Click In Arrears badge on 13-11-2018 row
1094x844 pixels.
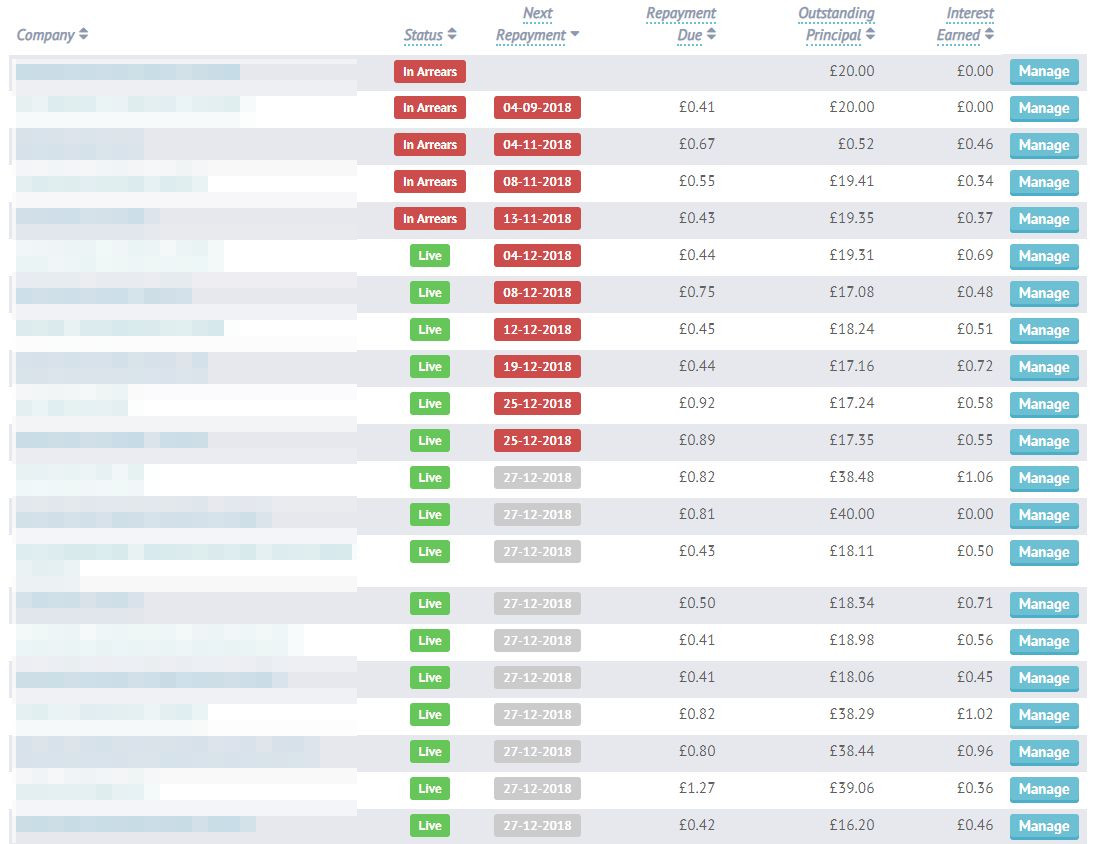tap(430, 219)
